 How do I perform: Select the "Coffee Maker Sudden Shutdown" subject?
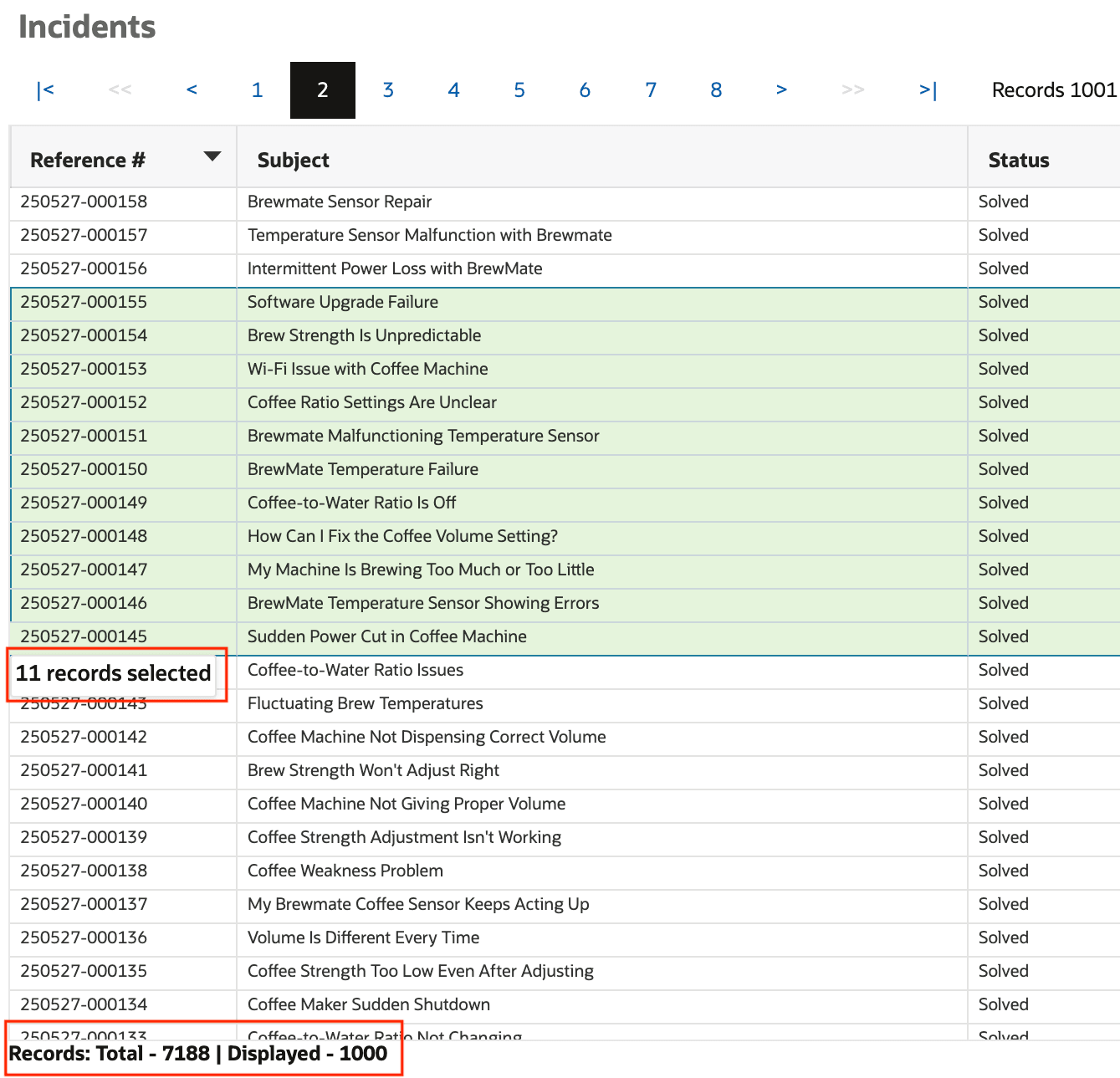click(369, 1004)
